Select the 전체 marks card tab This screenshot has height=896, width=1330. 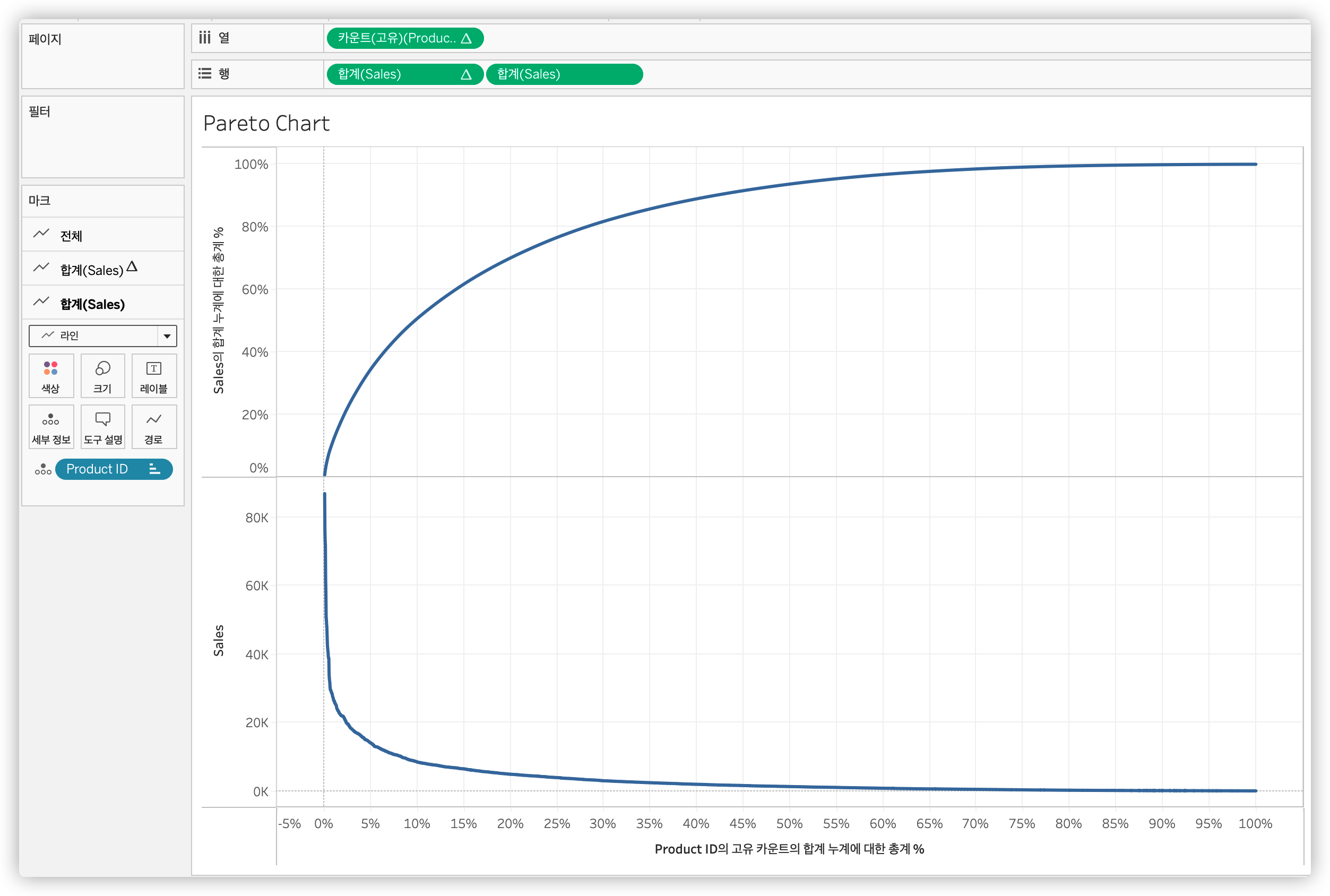(x=72, y=236)
